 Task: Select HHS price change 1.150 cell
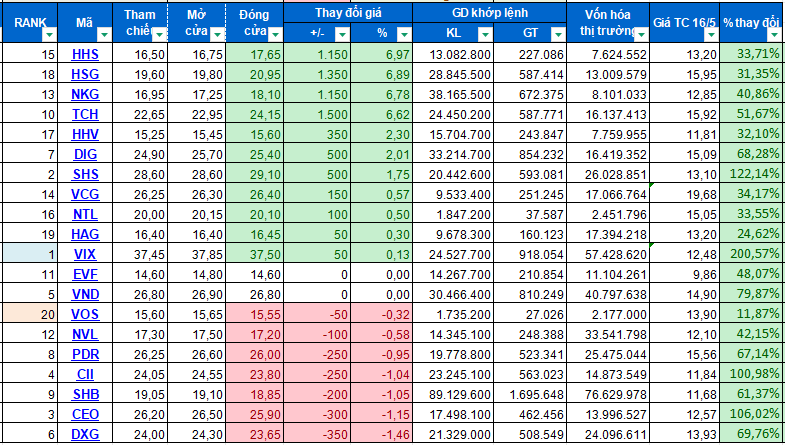317,54
